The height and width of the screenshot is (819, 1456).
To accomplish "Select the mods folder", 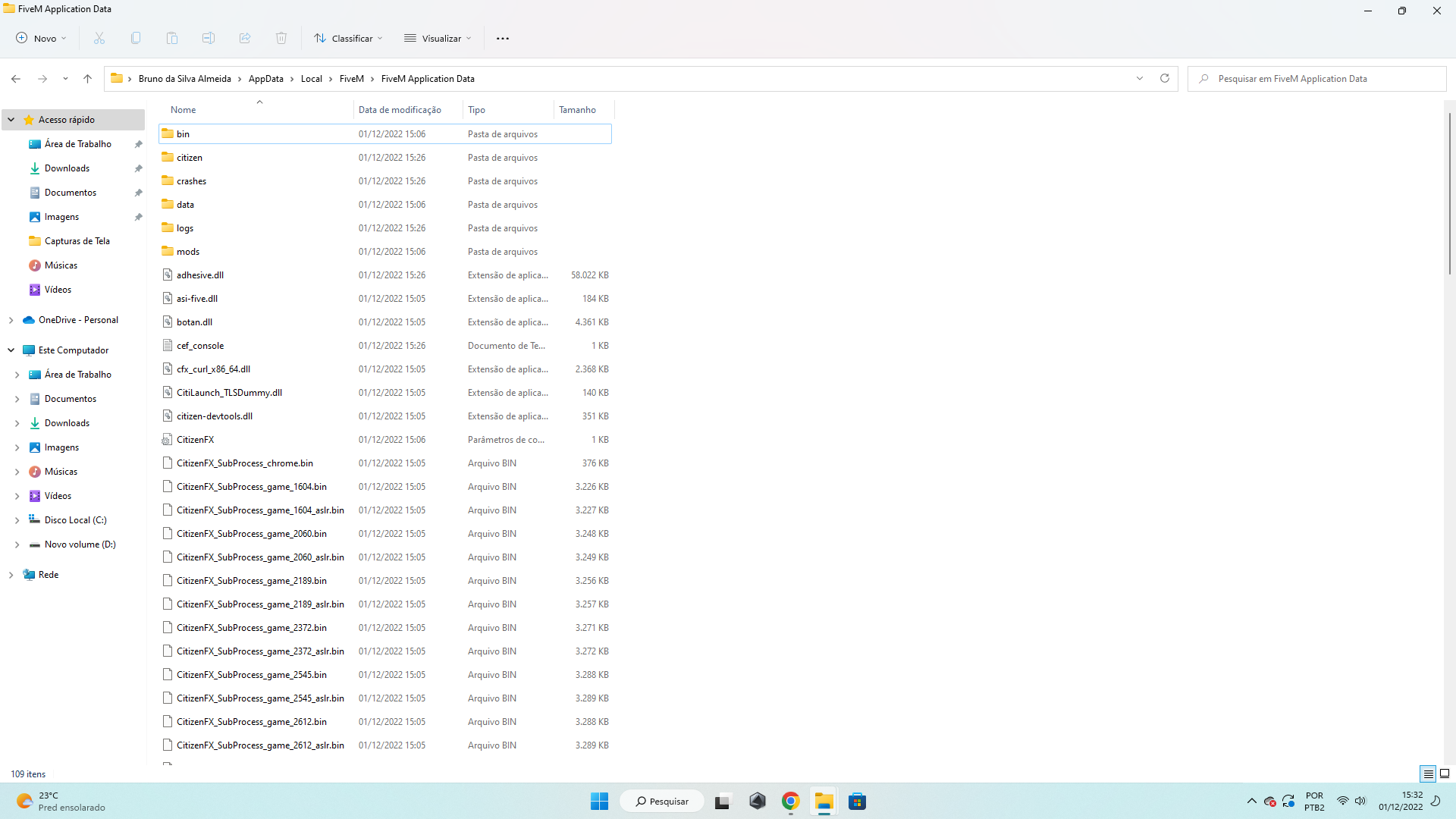I will pos(385,252).
